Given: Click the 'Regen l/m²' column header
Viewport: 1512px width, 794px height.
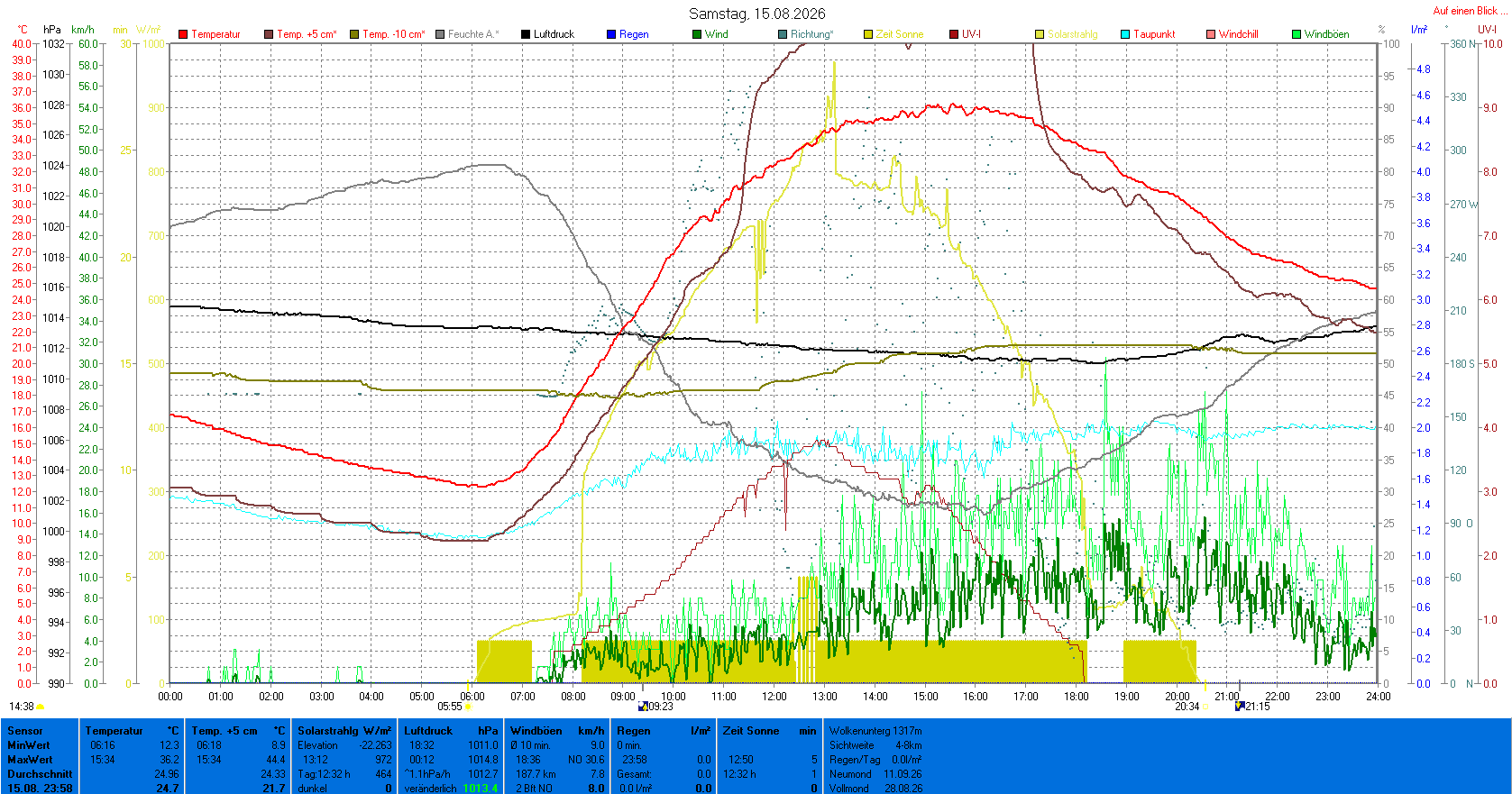Looking at the screenshot, I should pos(664,731).
